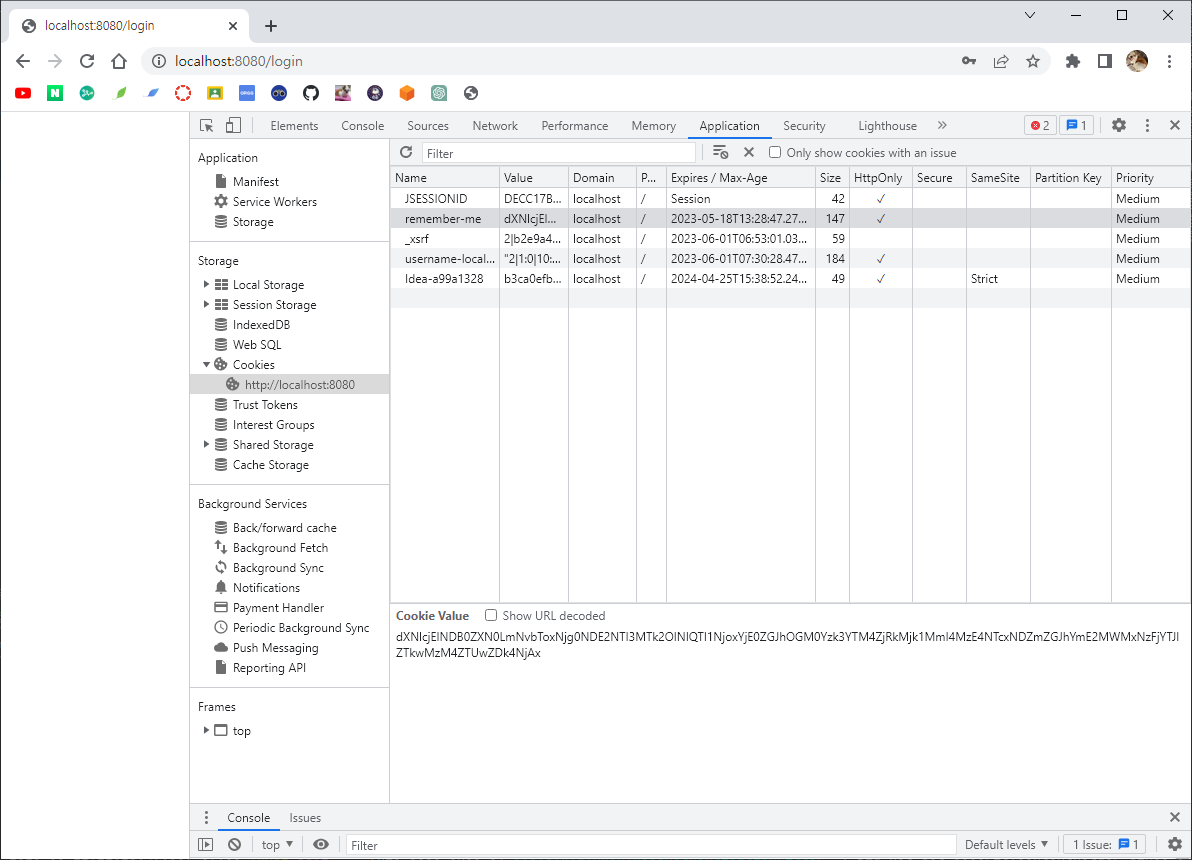Click the cookies Filter input field
Viewport: 1192px width, 860px height.
click(559, 153)
